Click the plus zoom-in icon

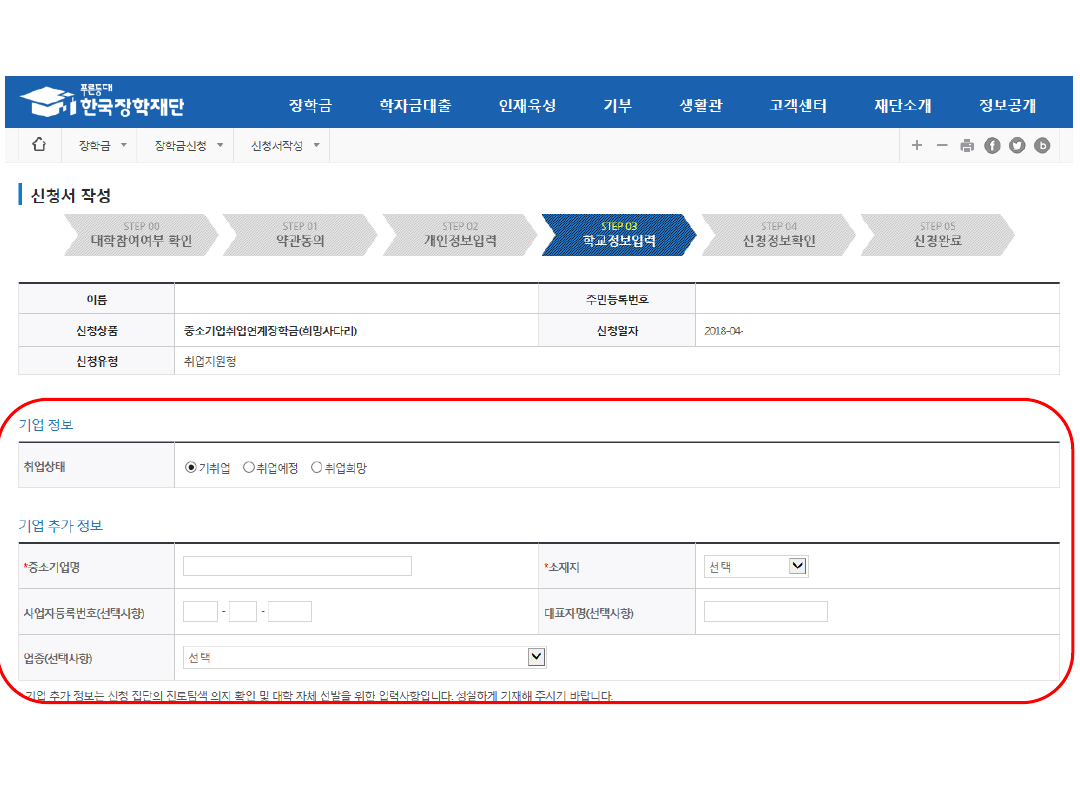(x=917, y=146)
